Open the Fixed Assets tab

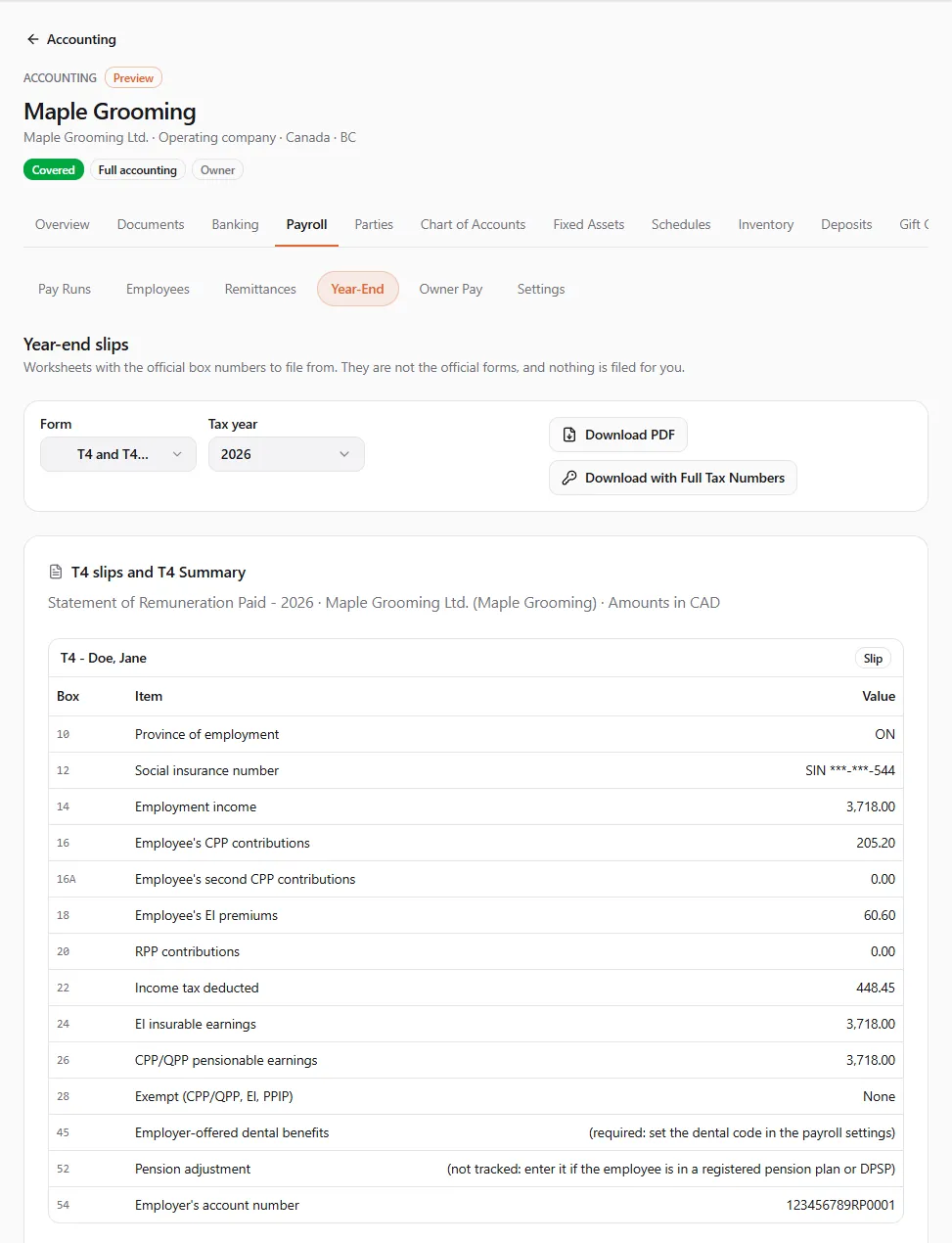(x=589, y=224)
